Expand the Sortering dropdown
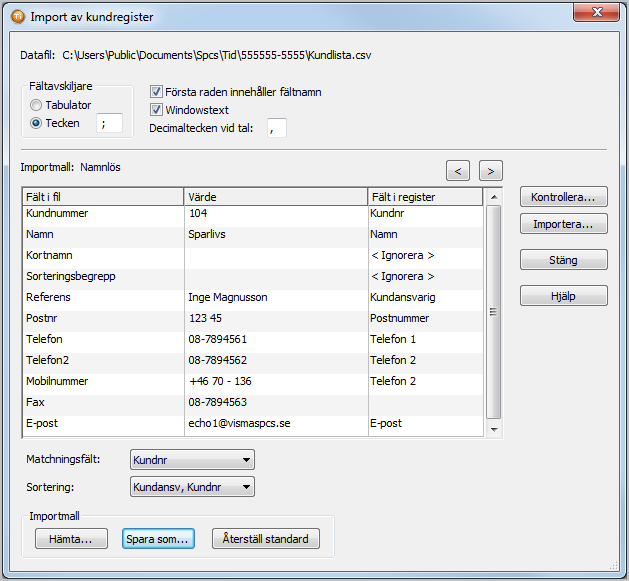This screenshot has width=629, height=581. [192, 487]
